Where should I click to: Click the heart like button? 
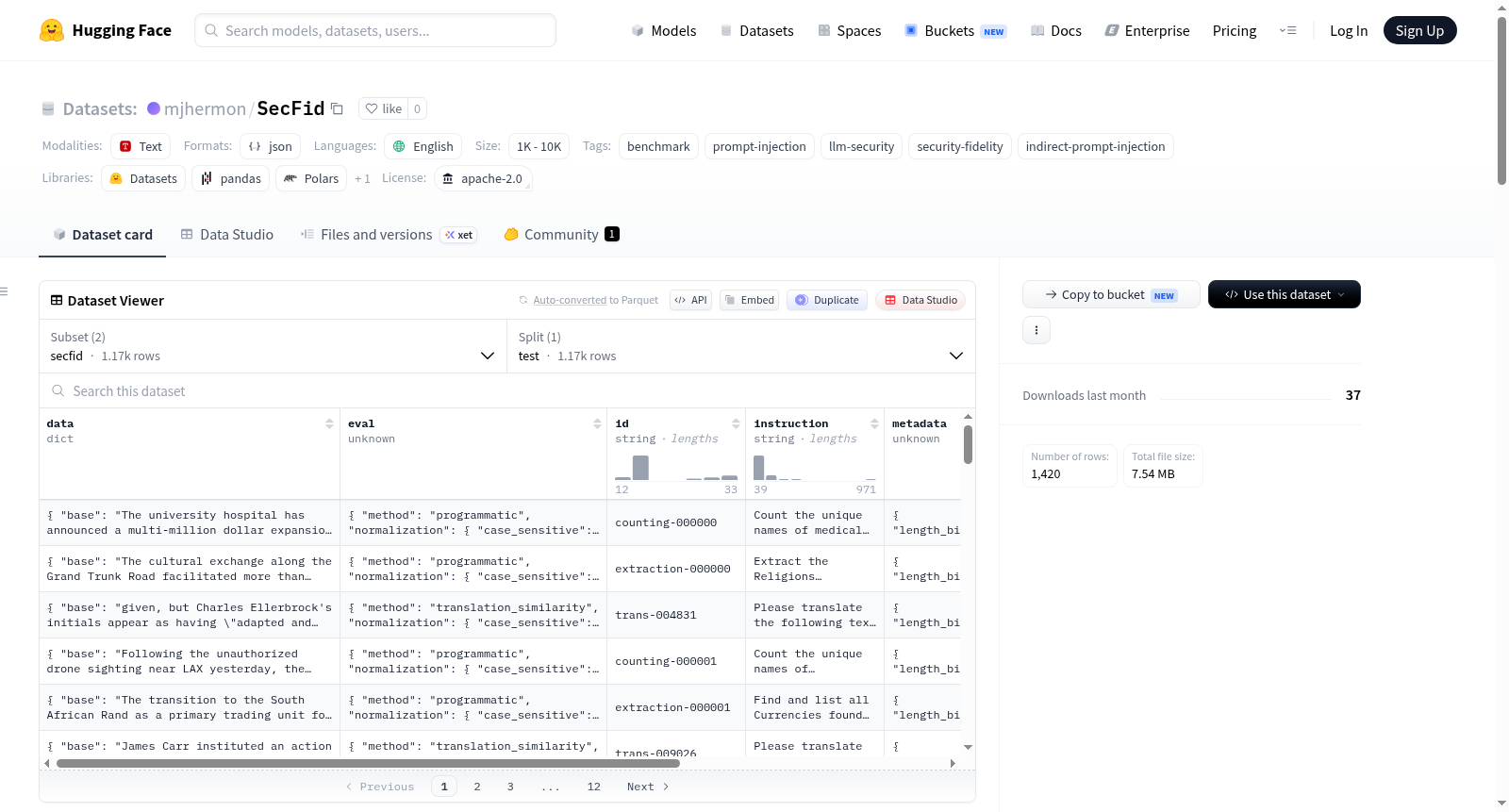[x=384, y=108]
